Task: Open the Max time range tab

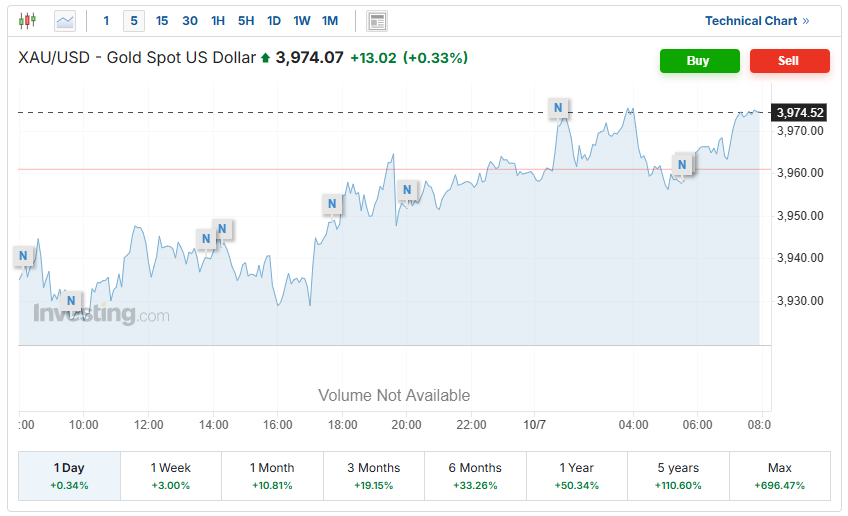Action: pos(779,475)
